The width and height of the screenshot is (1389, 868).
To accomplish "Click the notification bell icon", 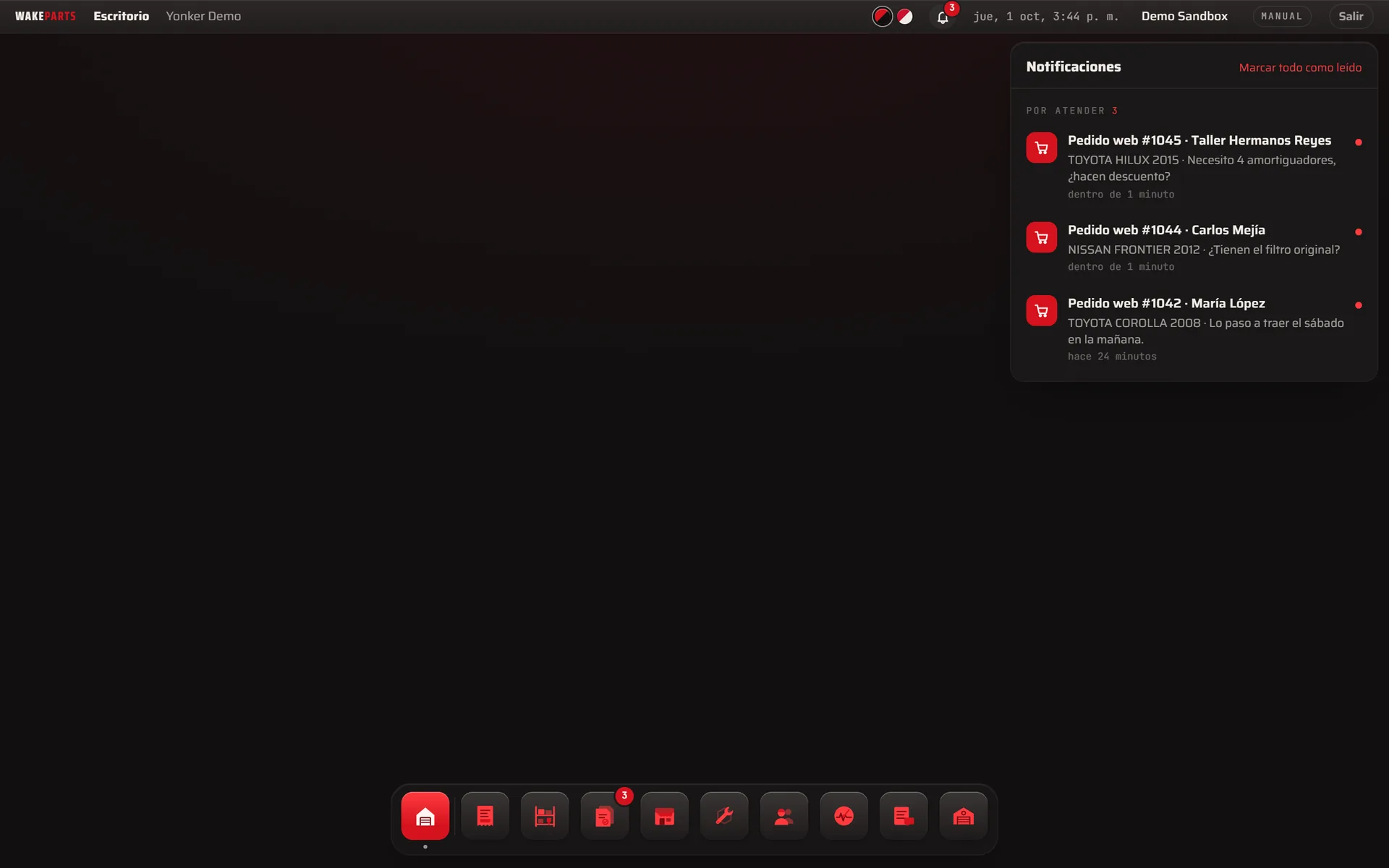I will click(x=943, y=17).
